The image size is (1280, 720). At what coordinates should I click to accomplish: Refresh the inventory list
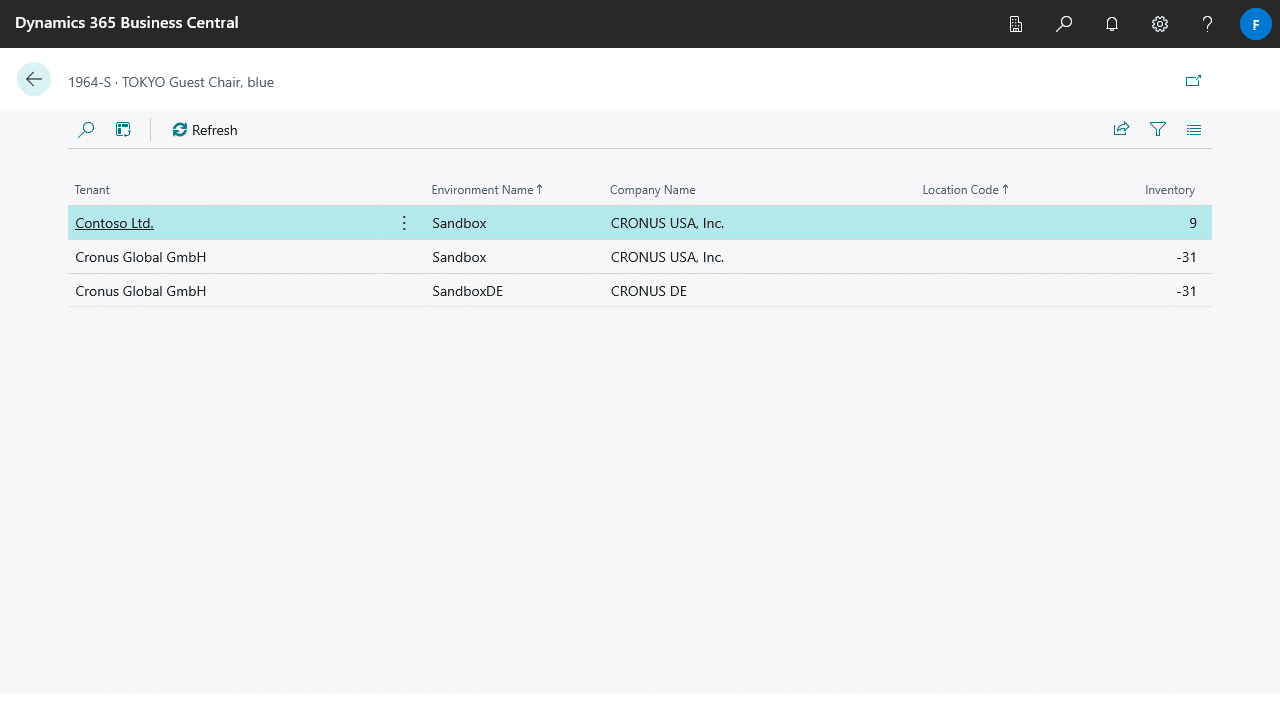[204, 129]
